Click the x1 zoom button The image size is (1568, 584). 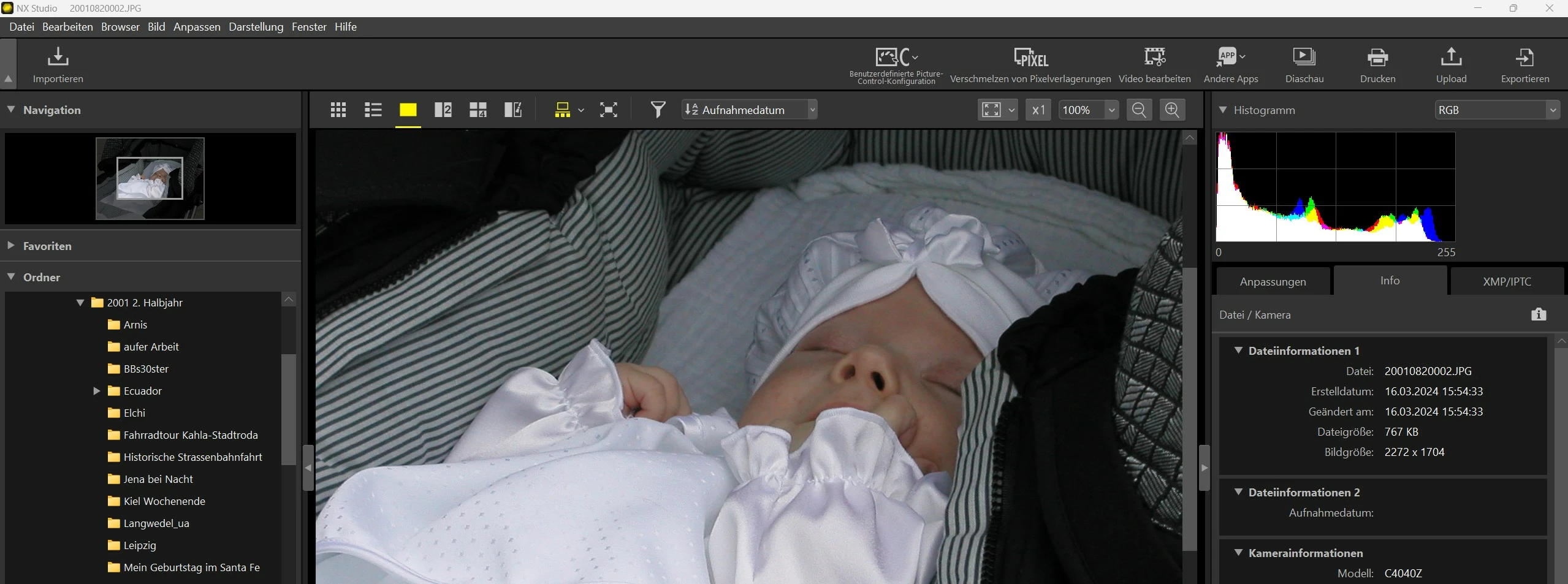click(x=1038, y=110)
